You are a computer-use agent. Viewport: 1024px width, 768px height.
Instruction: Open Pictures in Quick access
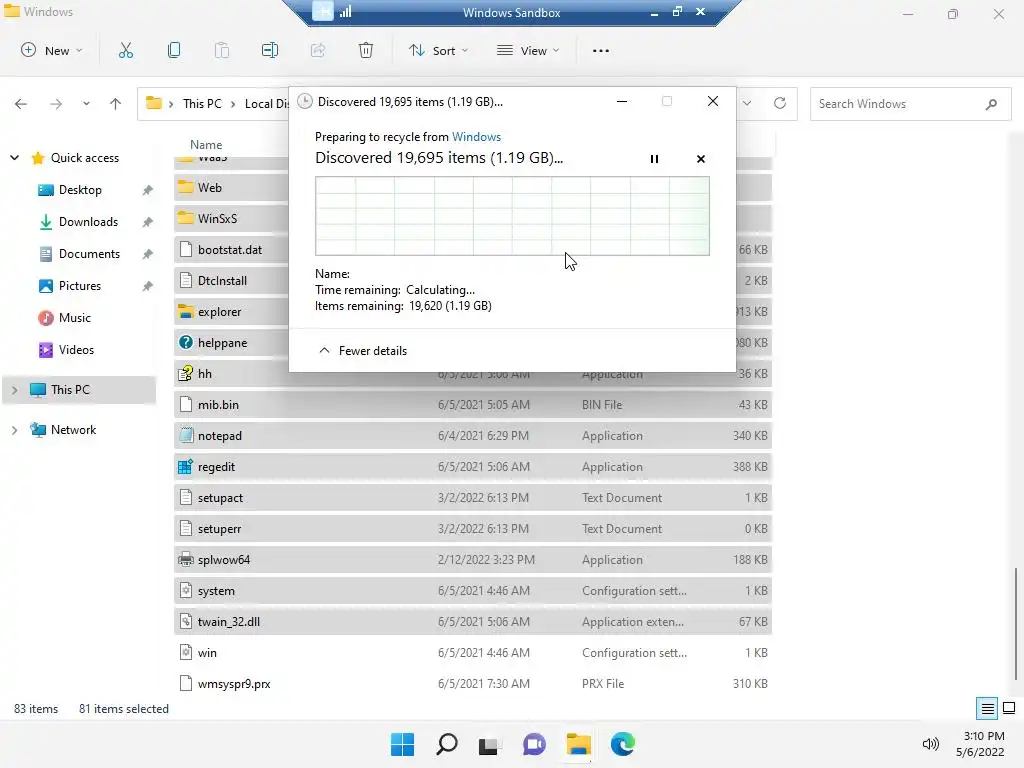click(x=79, y=286)
